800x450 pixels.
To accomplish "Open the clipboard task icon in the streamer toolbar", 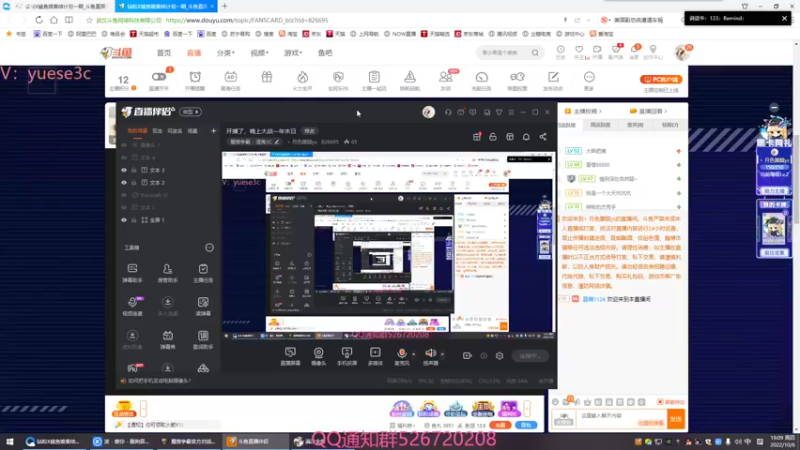I will click(x=374, y=77).
